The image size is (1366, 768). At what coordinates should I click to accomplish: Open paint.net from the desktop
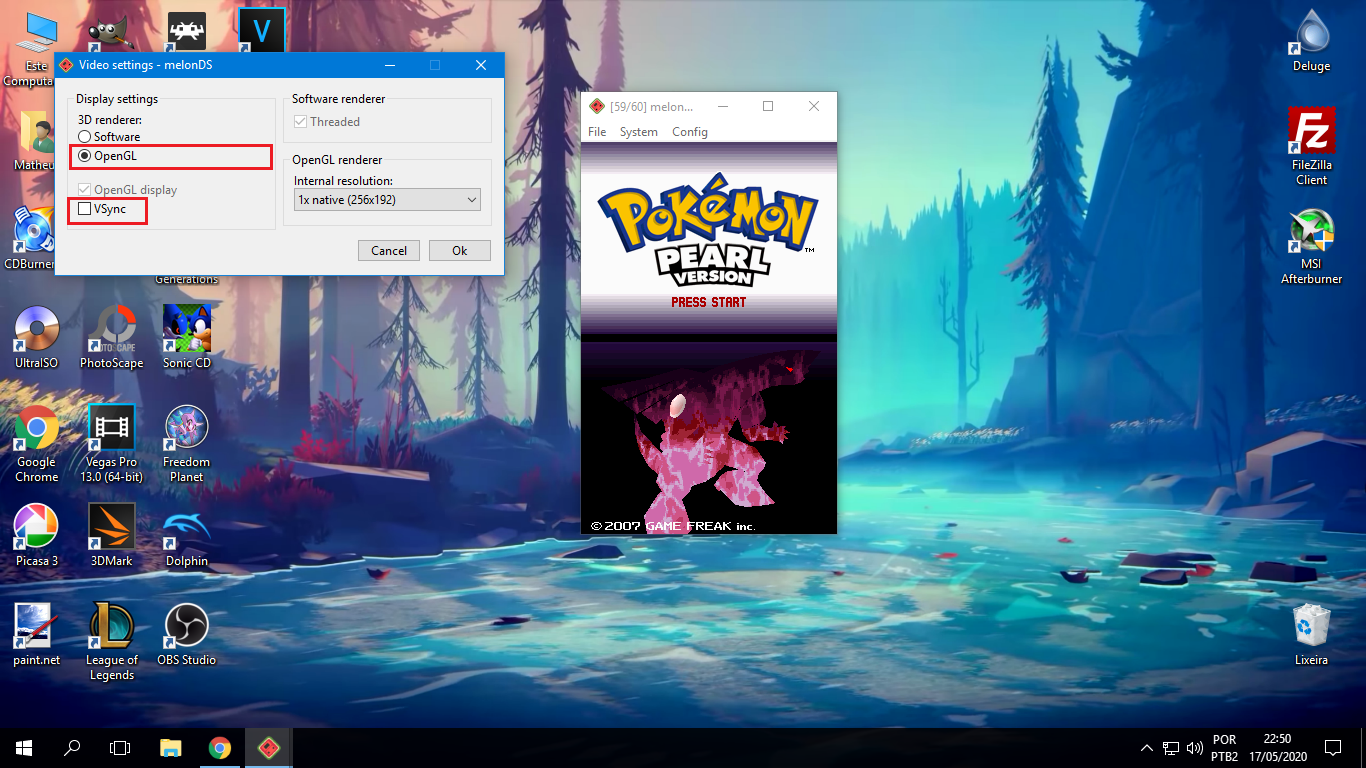tap(36, 620)
